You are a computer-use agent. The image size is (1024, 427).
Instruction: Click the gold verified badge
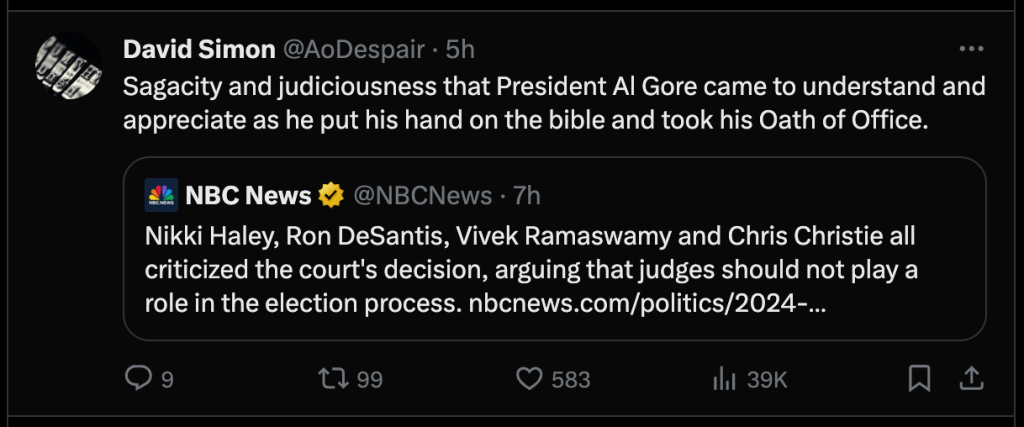click(x=331, y=194)
